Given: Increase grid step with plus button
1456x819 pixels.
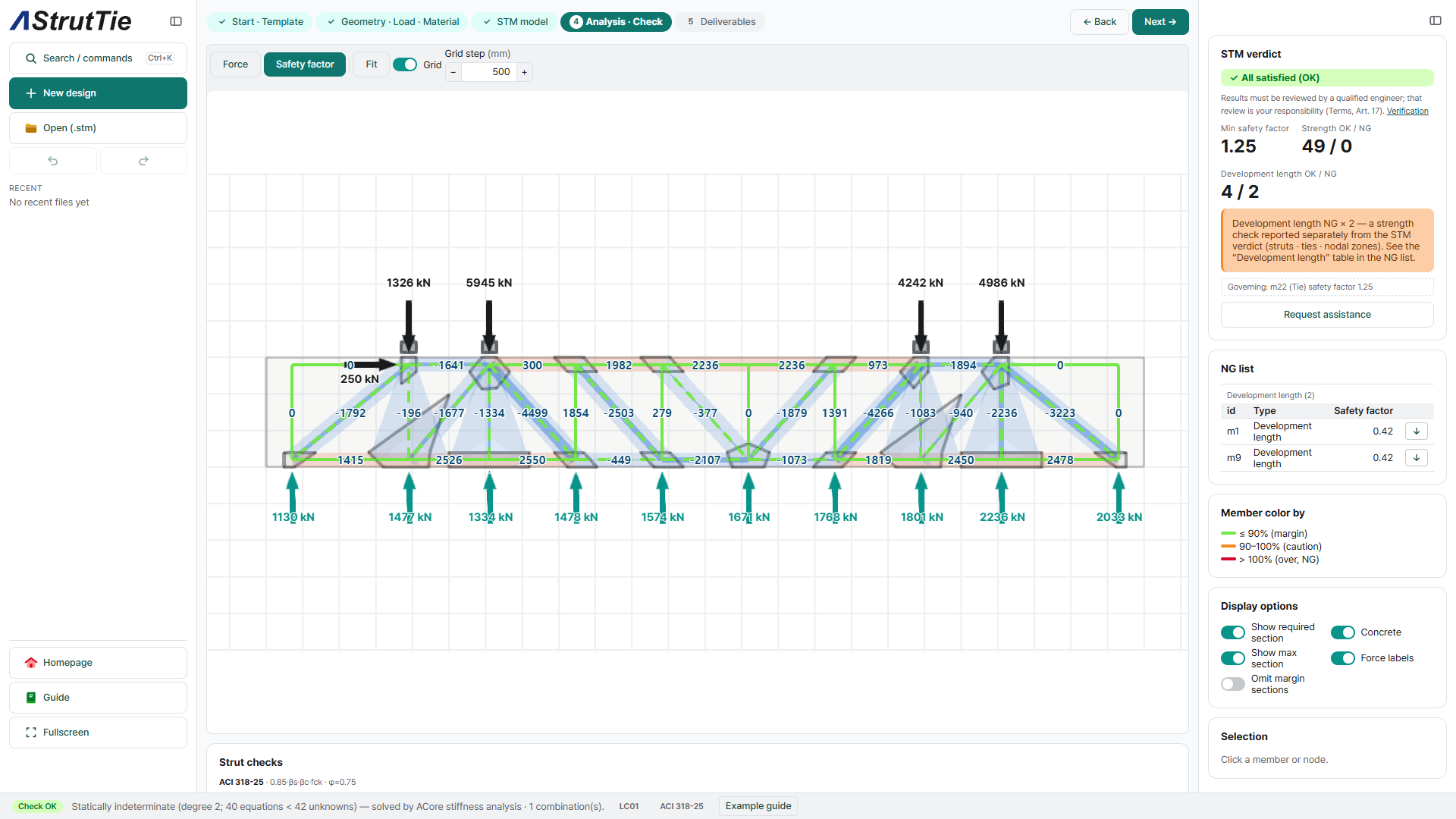Looking at the screenshot, I should [524, 72].
